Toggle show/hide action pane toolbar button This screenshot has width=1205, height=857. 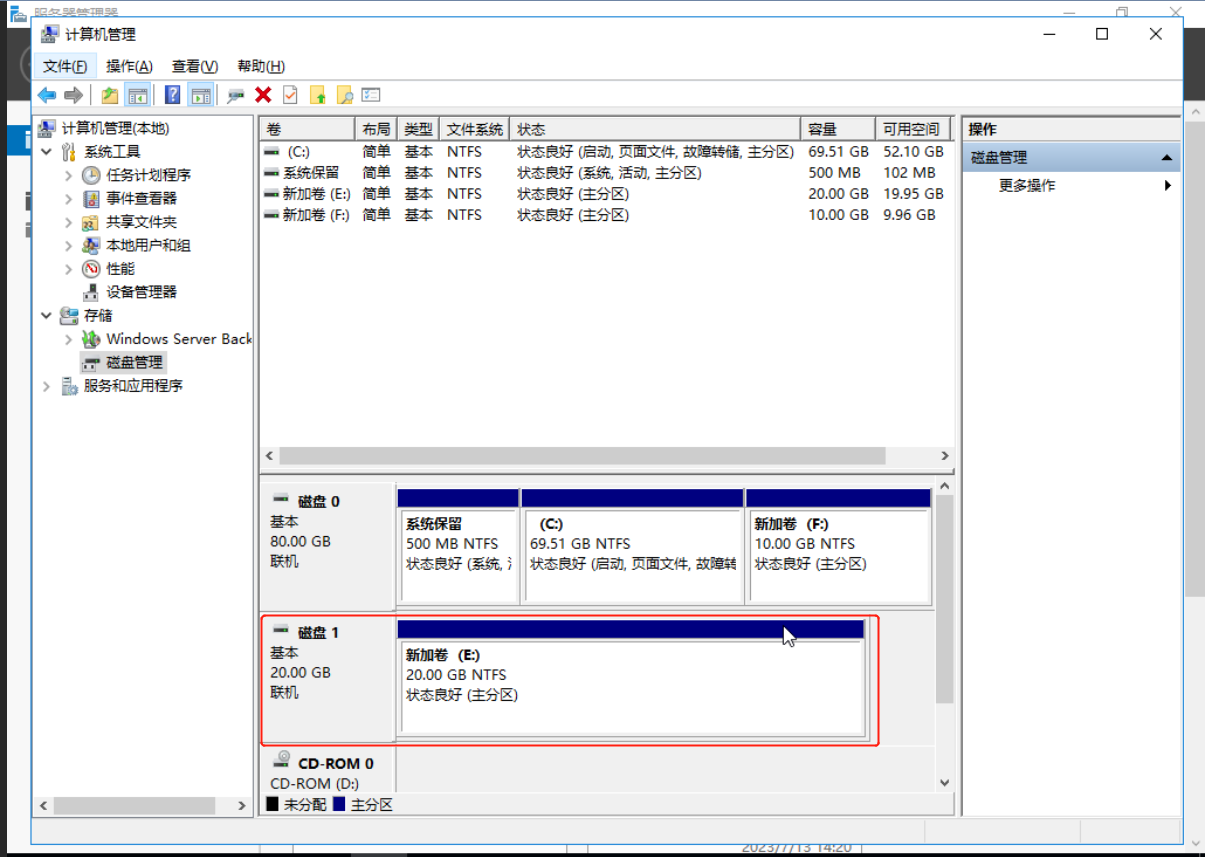coord(201,95)
